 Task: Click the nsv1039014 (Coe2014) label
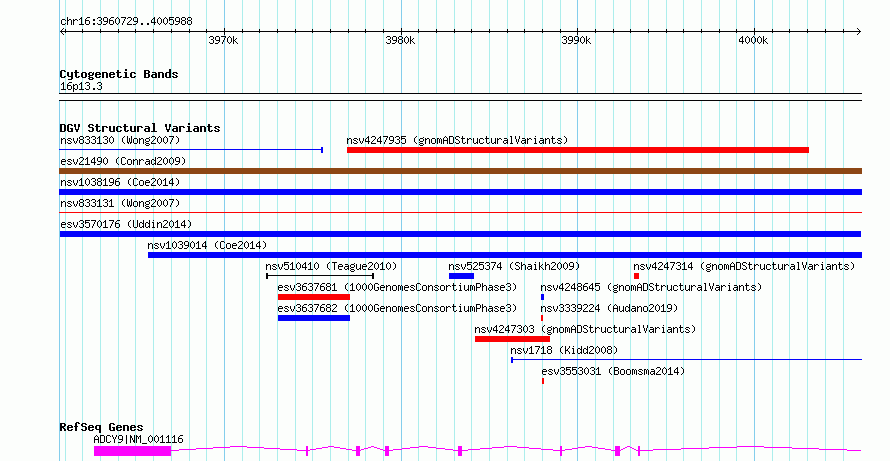coord(207,245)
